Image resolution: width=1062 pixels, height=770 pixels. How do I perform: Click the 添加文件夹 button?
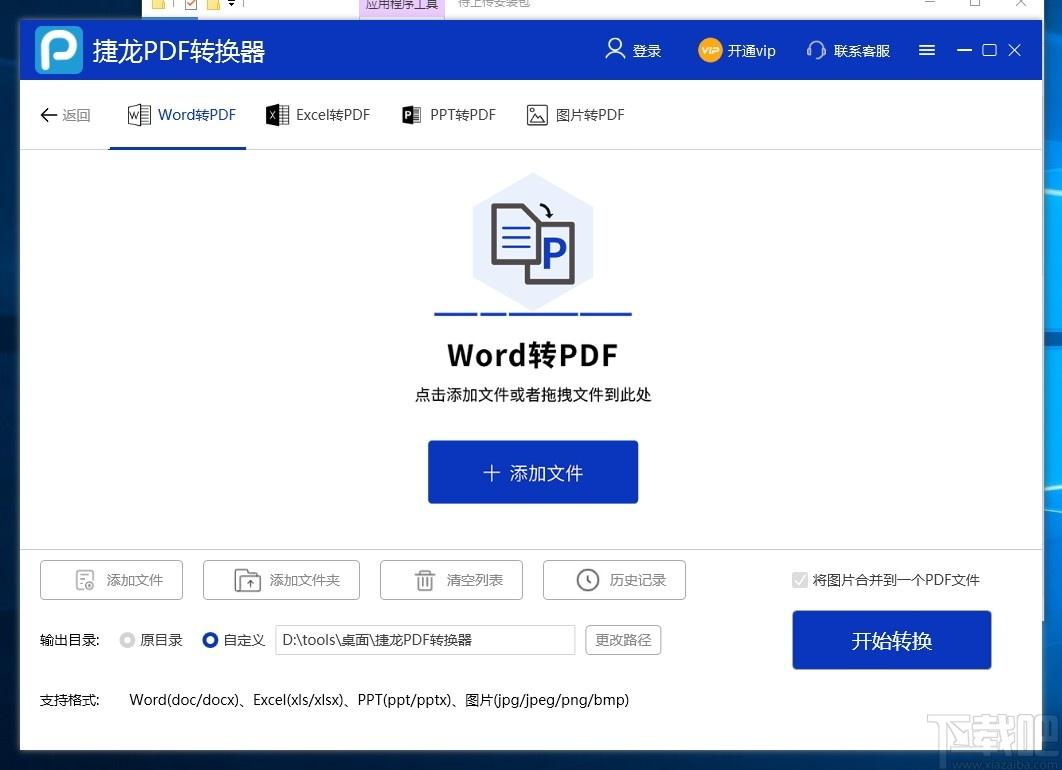tap(281, 580)
